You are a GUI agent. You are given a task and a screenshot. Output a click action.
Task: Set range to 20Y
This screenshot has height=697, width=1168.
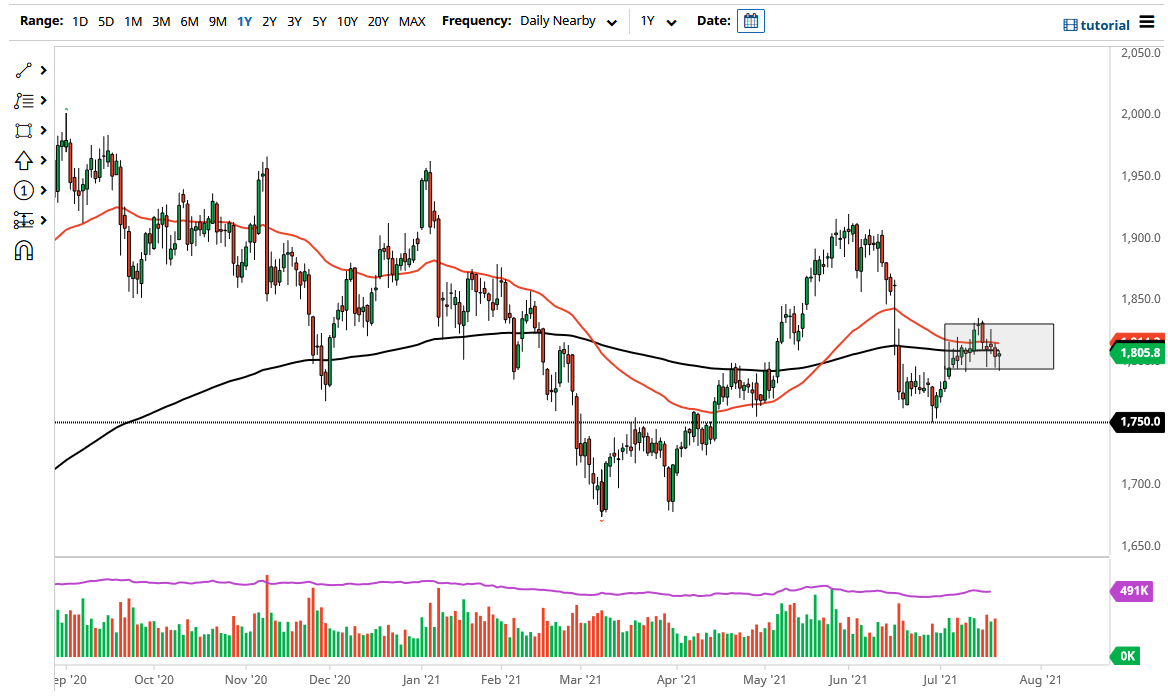pyautogui.click(x=378, y=22)
